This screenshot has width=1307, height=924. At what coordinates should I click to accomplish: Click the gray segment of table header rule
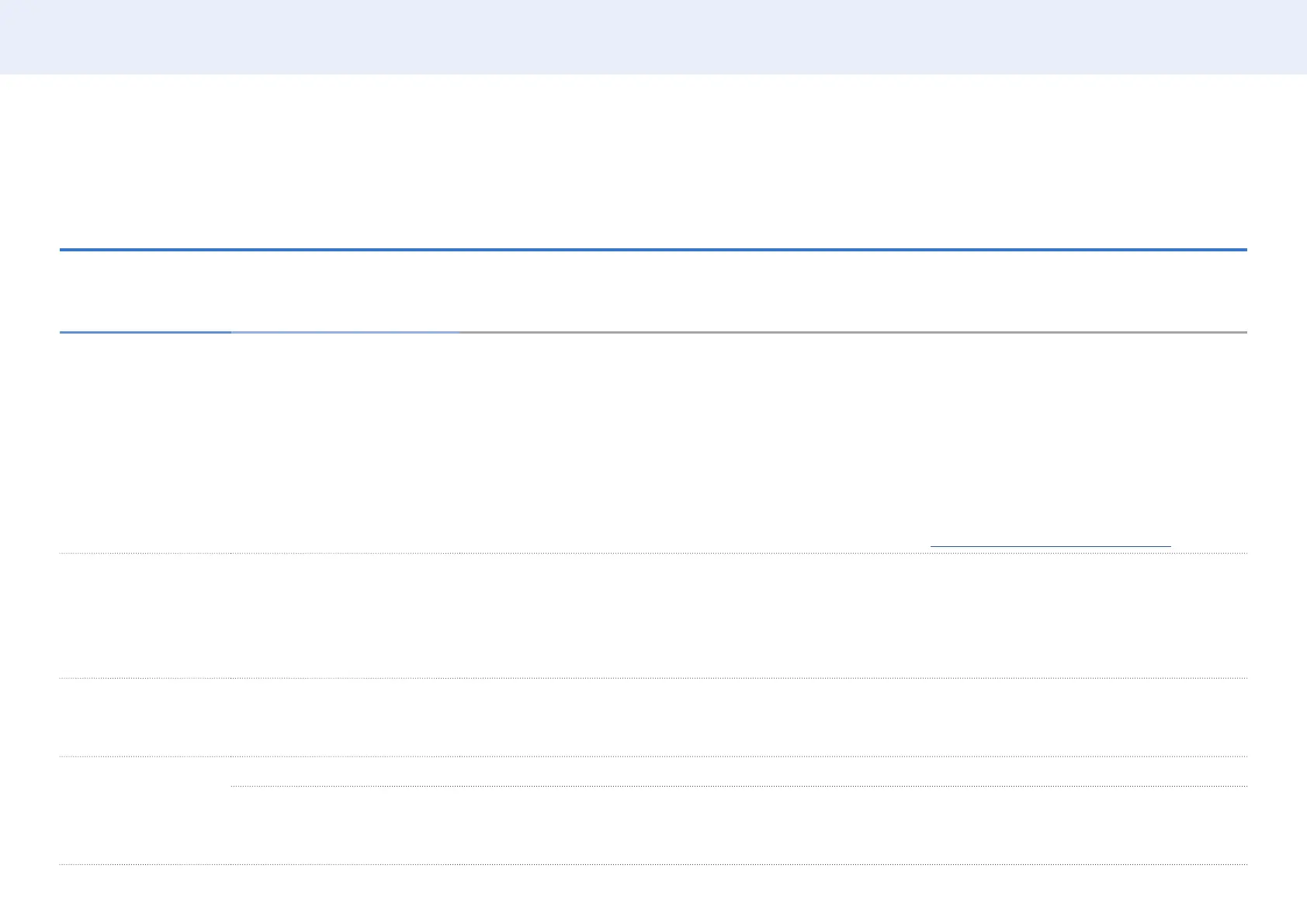tap(853, 332)
